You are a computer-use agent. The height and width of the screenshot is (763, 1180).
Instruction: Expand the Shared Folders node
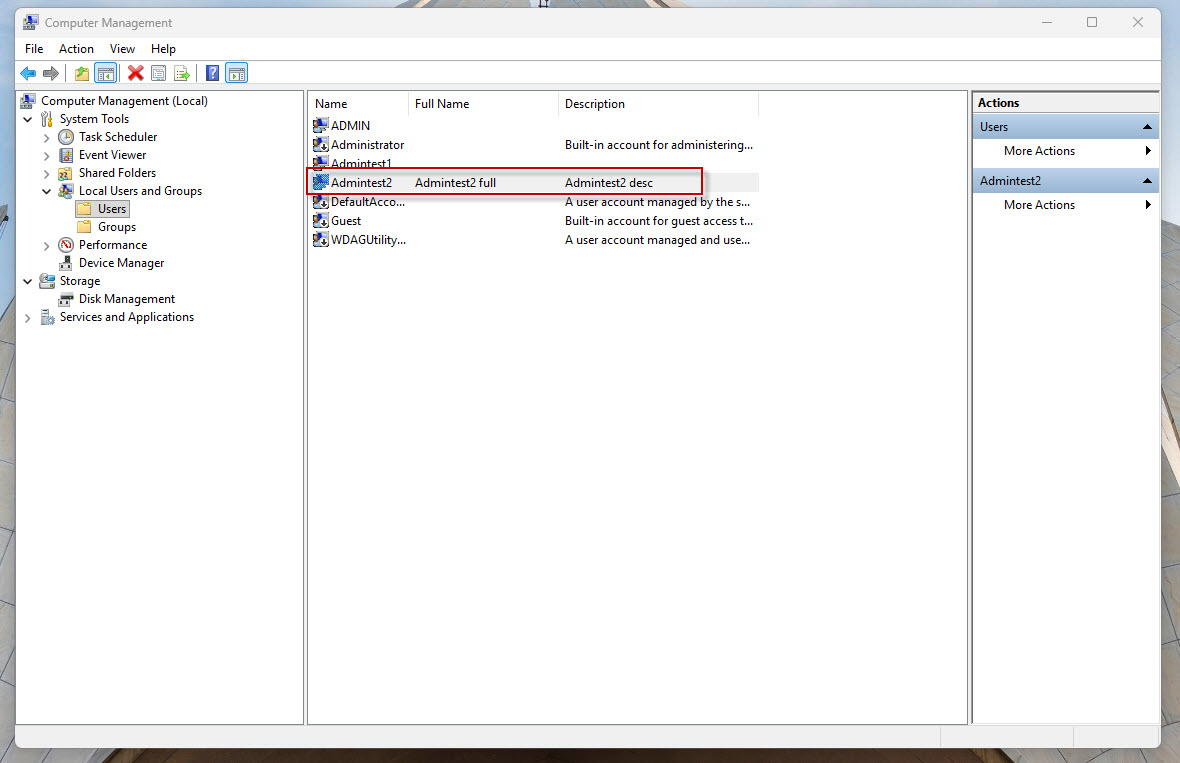47,174
